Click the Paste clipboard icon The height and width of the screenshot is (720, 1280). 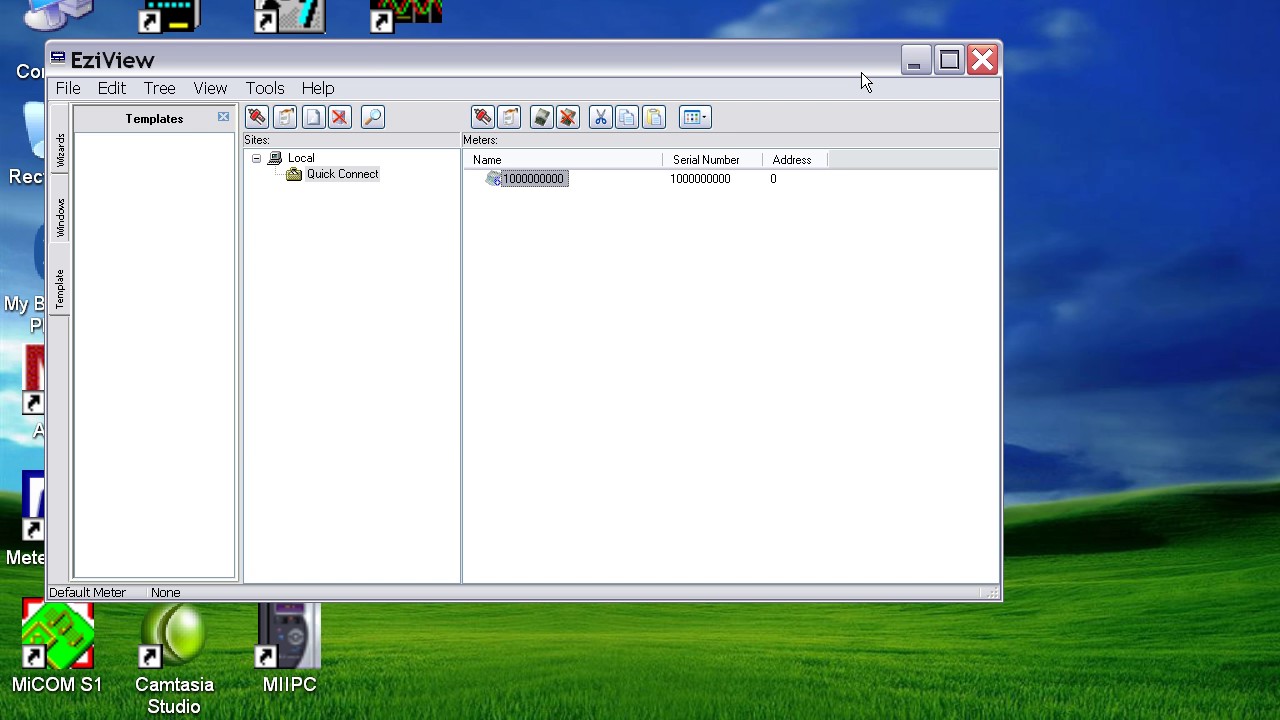tap(654, 117)
